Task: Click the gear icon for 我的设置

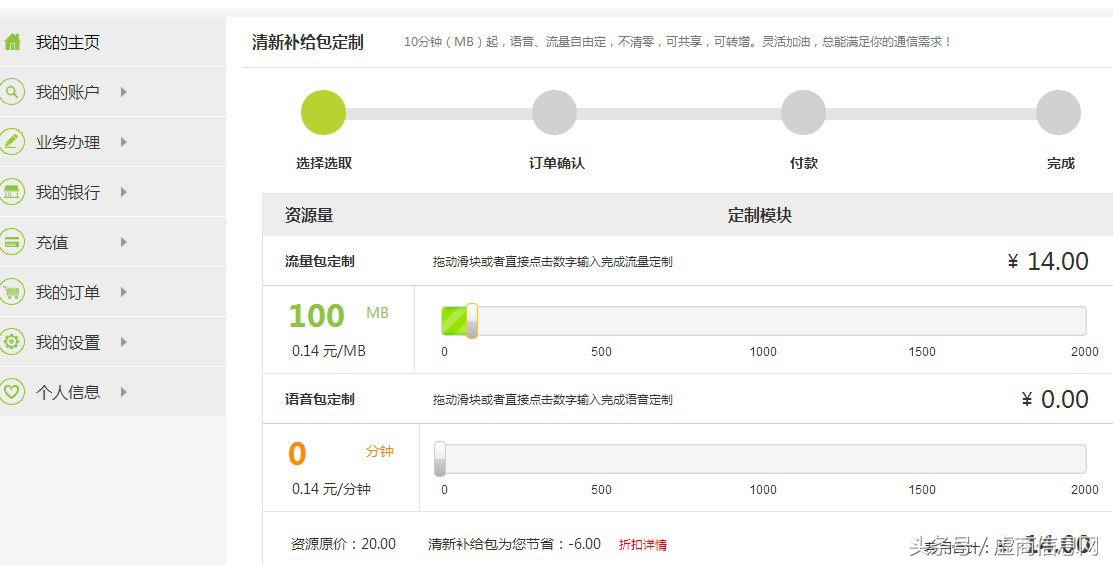Action: [11, 342]
